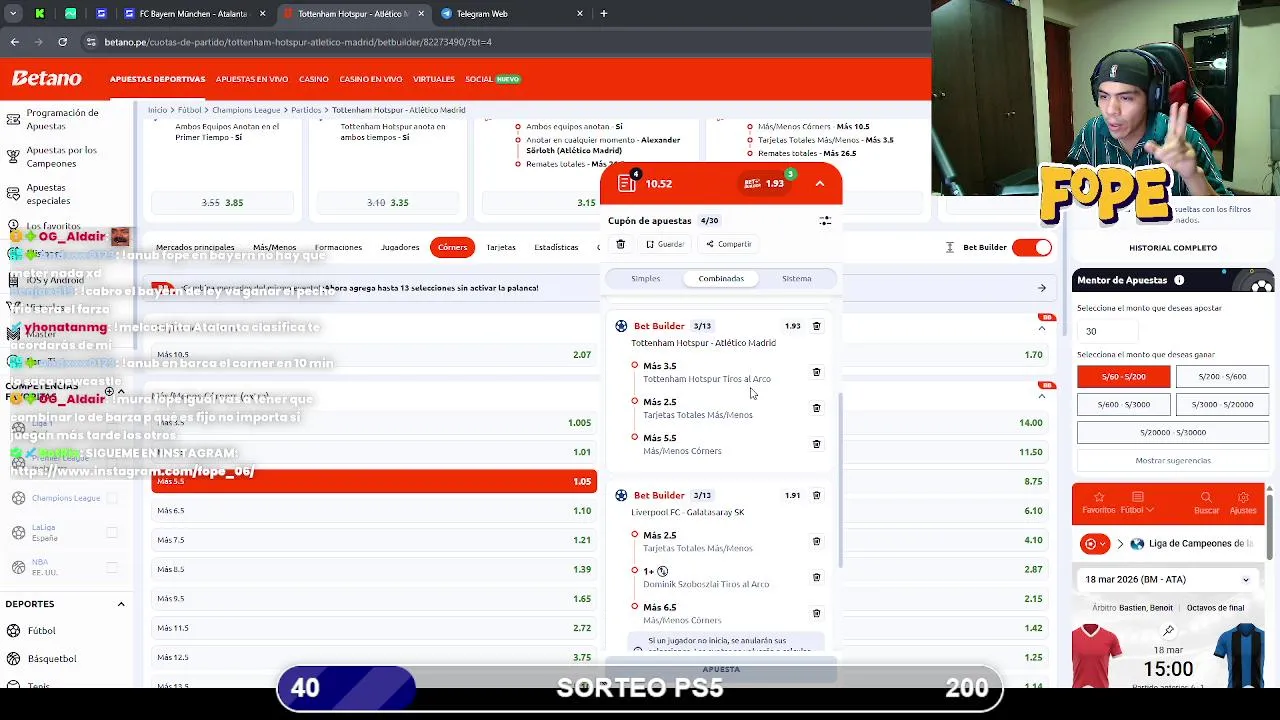Screen dimensions: 1280x720
Task: Select Más 6.5 corners at odds 1.10
Action: [x=374, y=511]
